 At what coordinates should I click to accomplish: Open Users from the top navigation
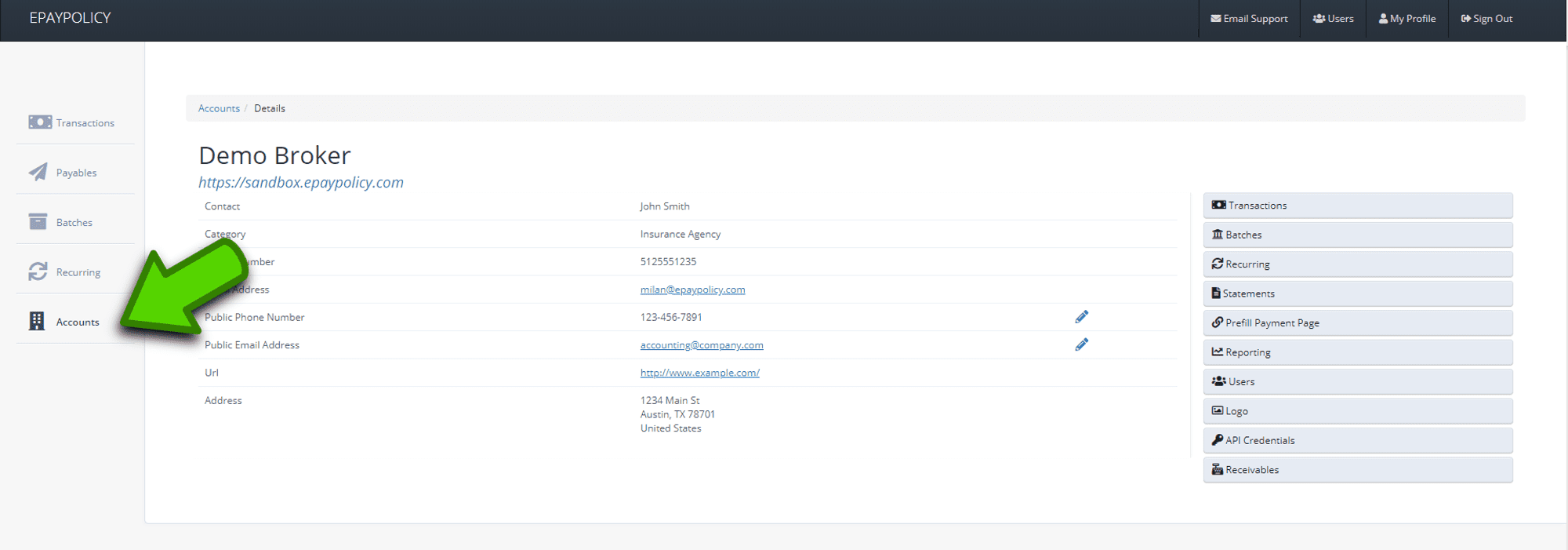(x=1333, y=19)
